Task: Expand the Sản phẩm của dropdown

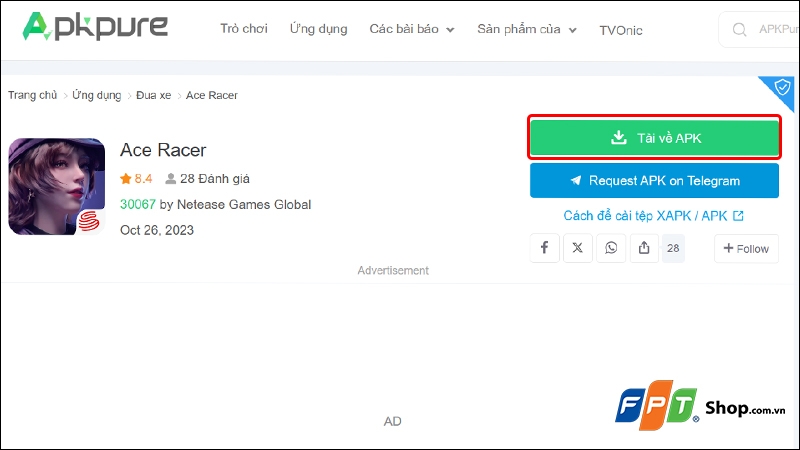Action: click(527, 30)
